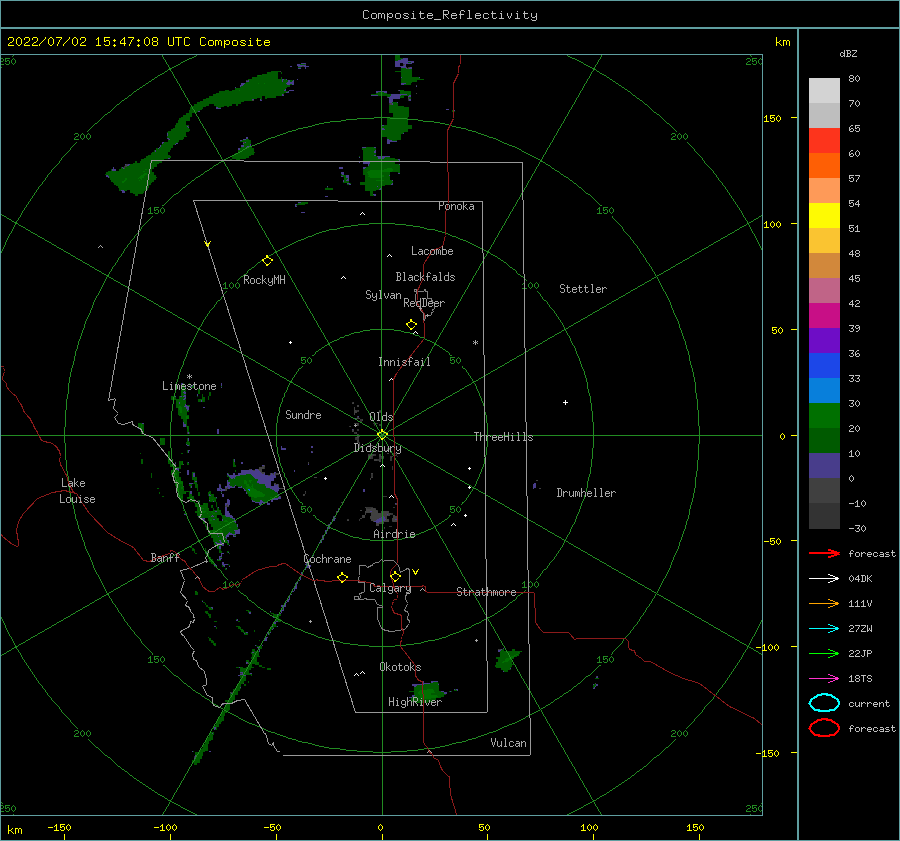The height and width of the screenshot is (841, 900).
Task: Click the violet purple dBZ swatch
Action: (x=824, y=340)
